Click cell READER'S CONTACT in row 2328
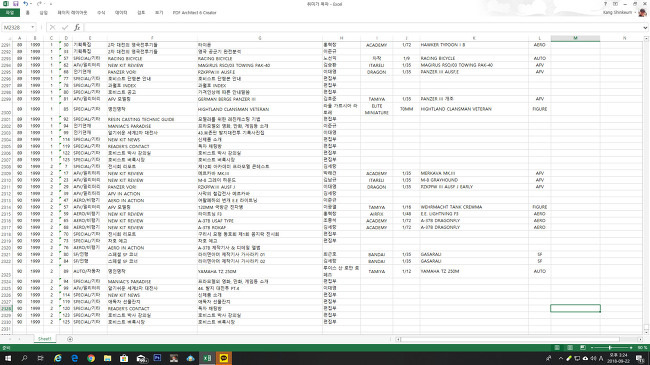The width and height of the screenshot is (650, 365). [x=152, y=309]
